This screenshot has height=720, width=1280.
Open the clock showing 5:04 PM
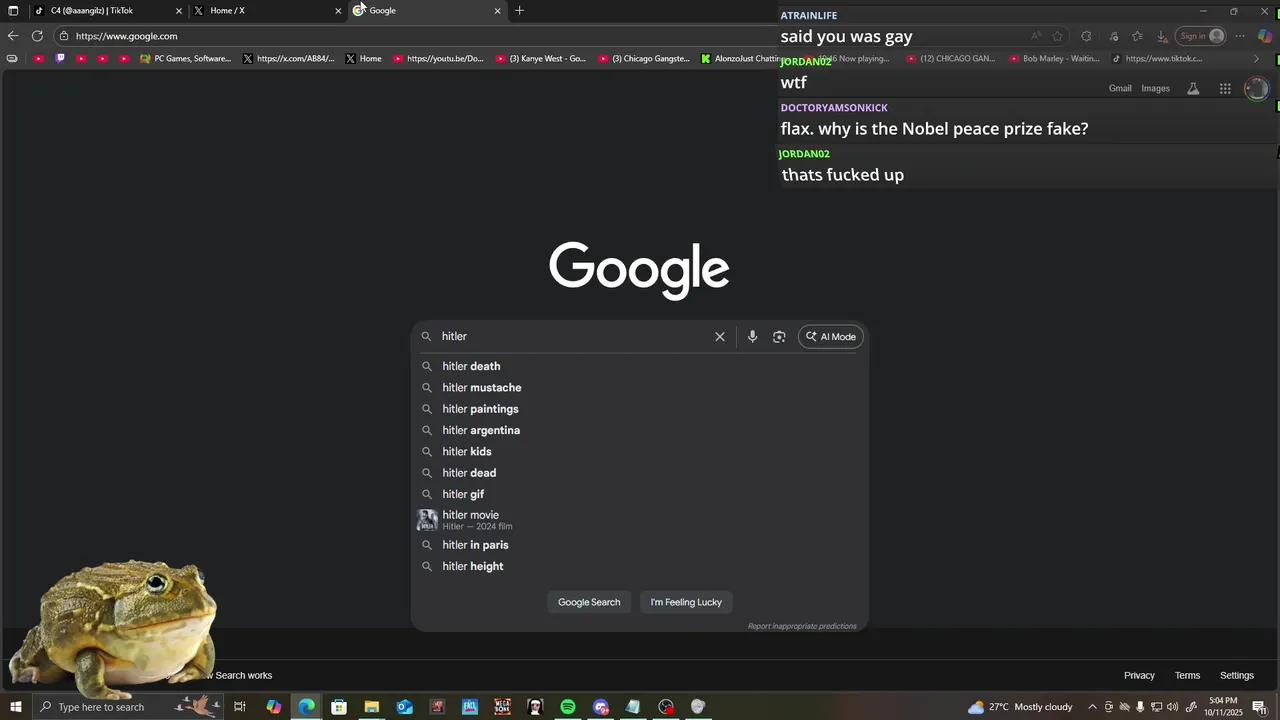tap(1225, 707)
